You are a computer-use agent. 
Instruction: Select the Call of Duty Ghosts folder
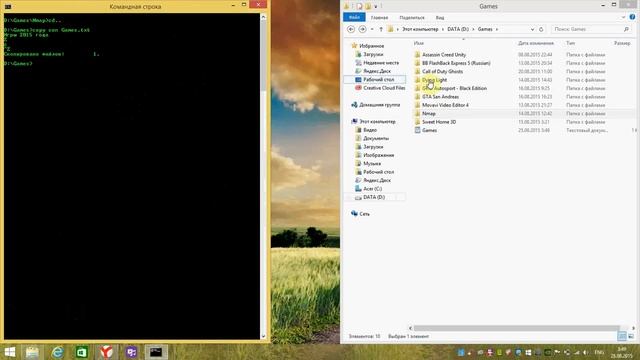[x=442, y=71]
